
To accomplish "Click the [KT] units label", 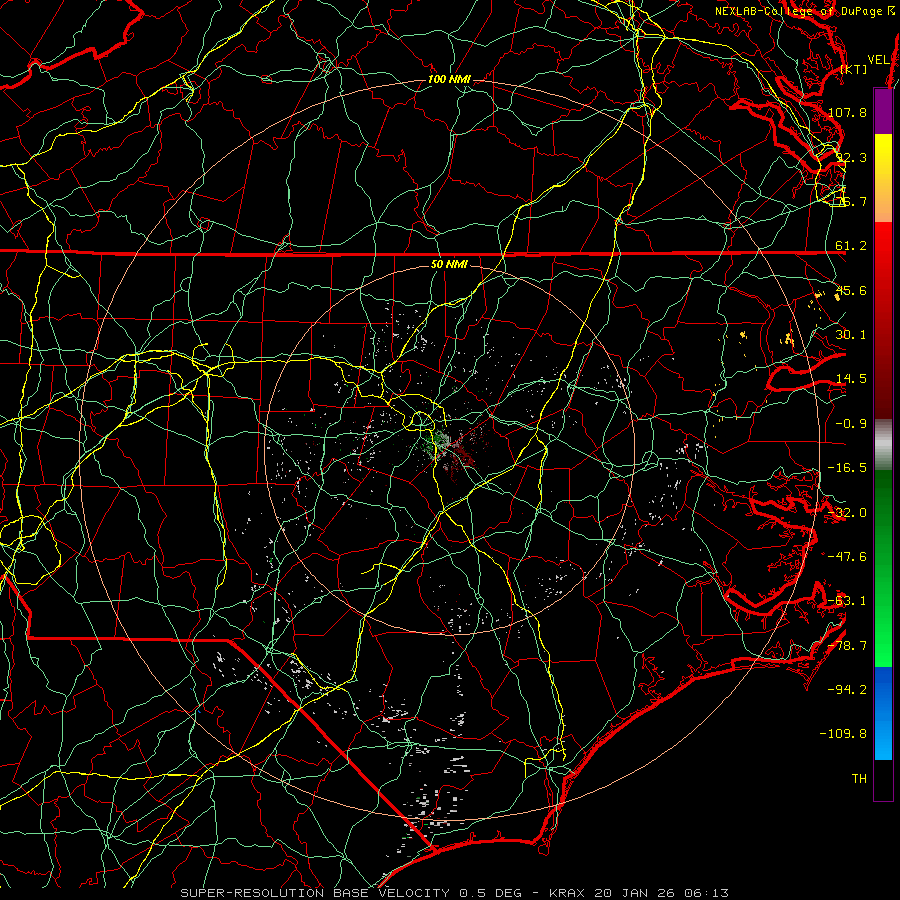I will [854, 69].
